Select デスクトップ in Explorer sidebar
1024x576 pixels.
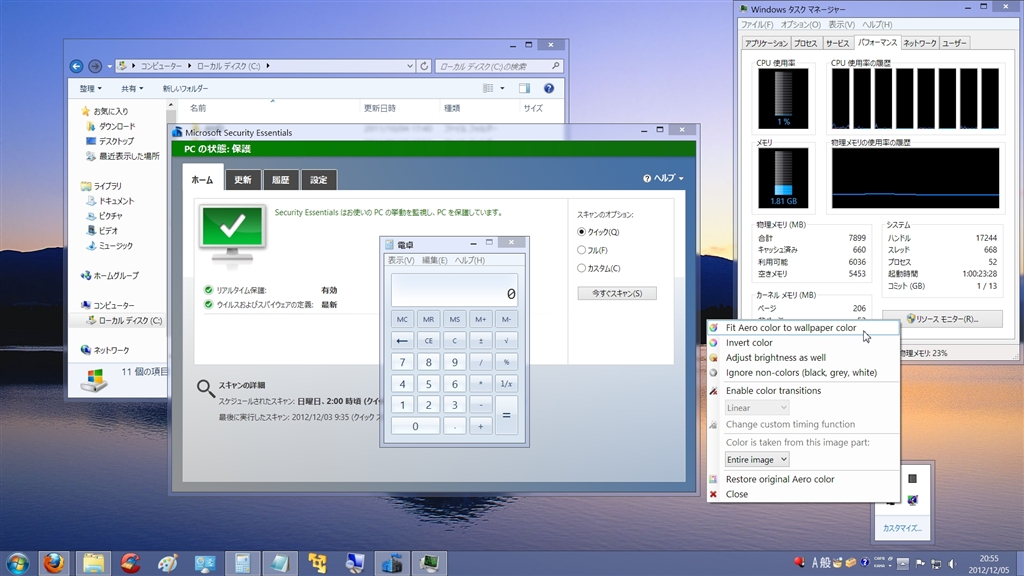click(116, 141)
